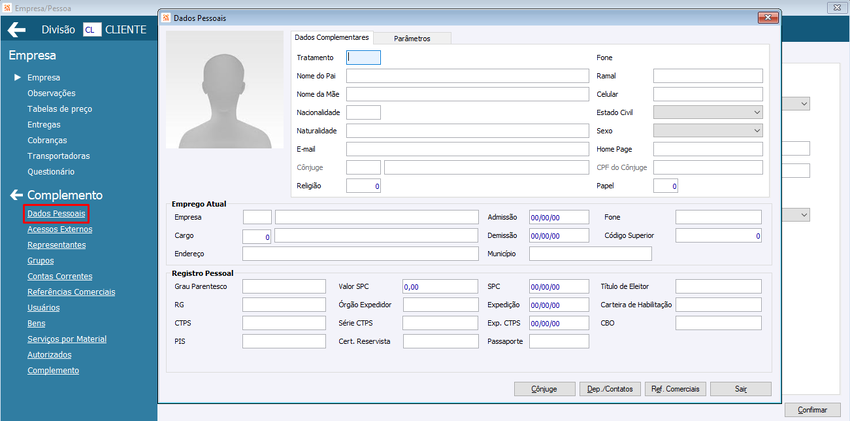Switch to the Parâmetros tab
The width and height of the screenshot is (850, 421).
tap(412, 38)
